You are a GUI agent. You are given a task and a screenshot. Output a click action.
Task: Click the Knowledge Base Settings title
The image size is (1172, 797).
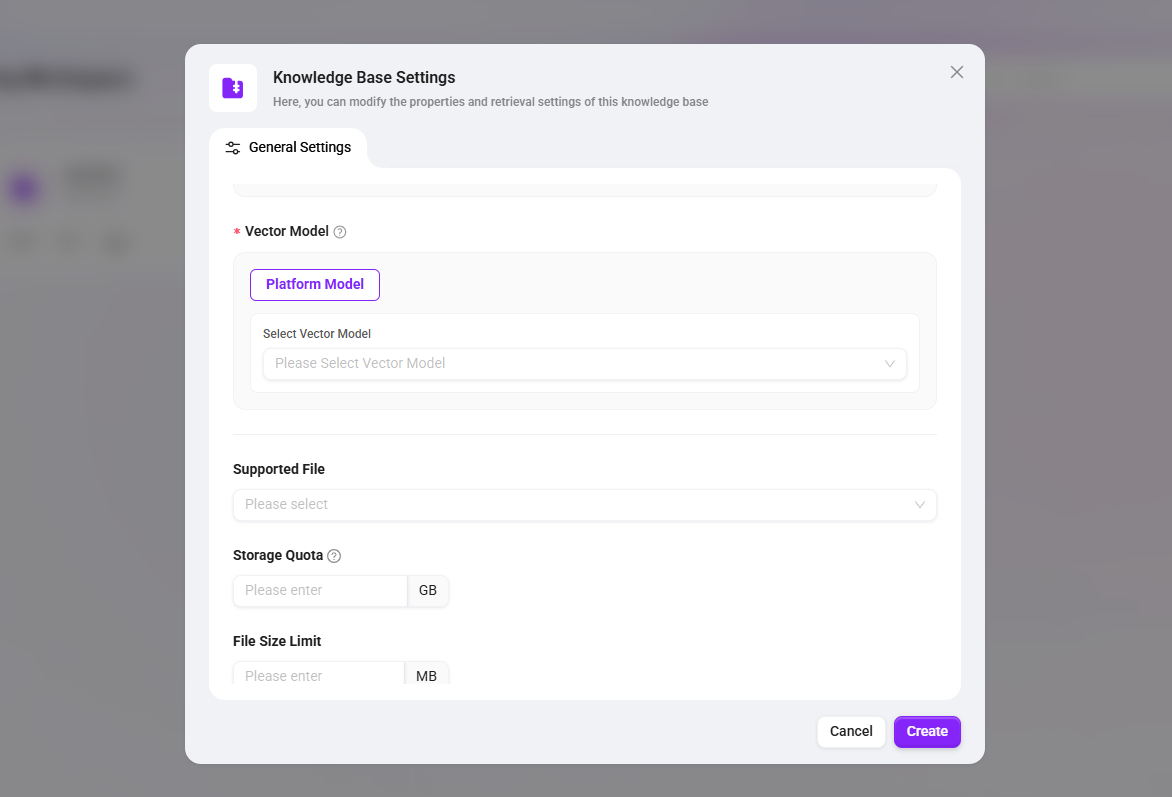coord(364,78)
